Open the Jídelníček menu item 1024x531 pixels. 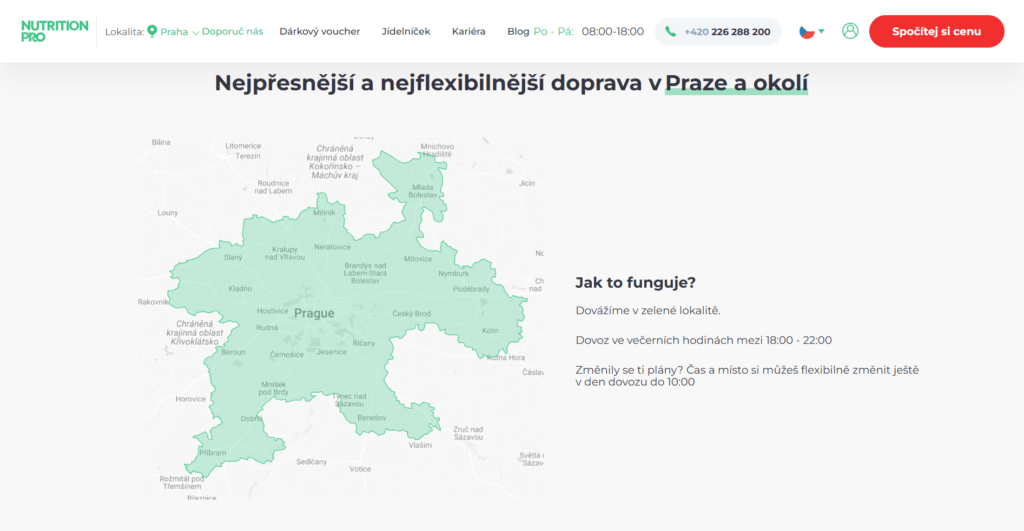(x=406, y=31)
